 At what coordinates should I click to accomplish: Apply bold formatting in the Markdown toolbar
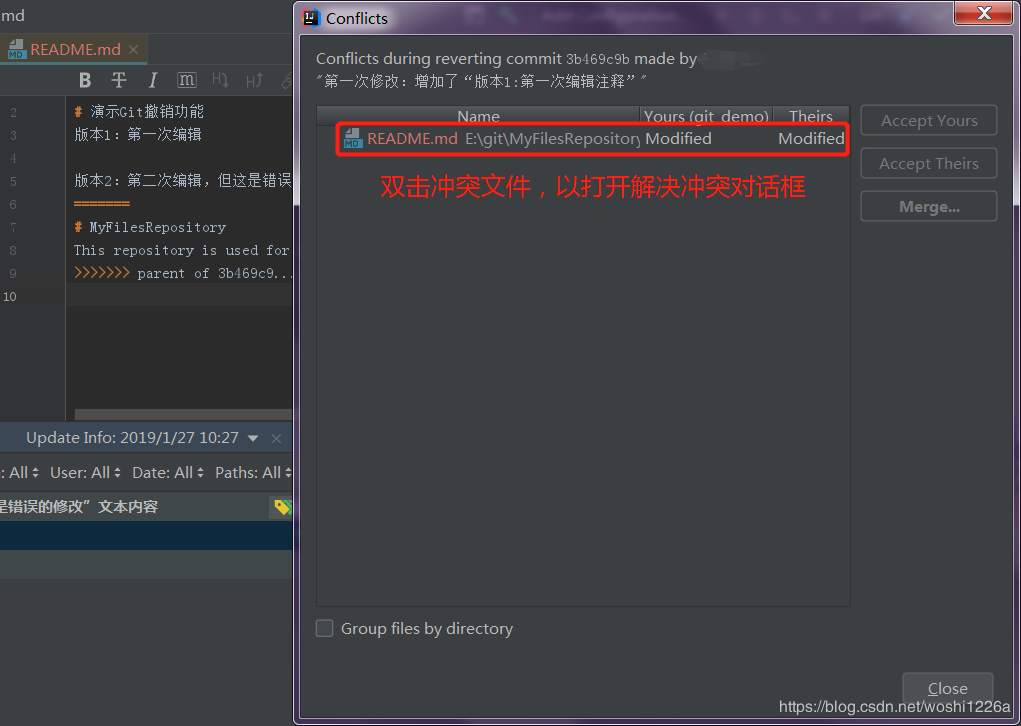pos(84,80)
